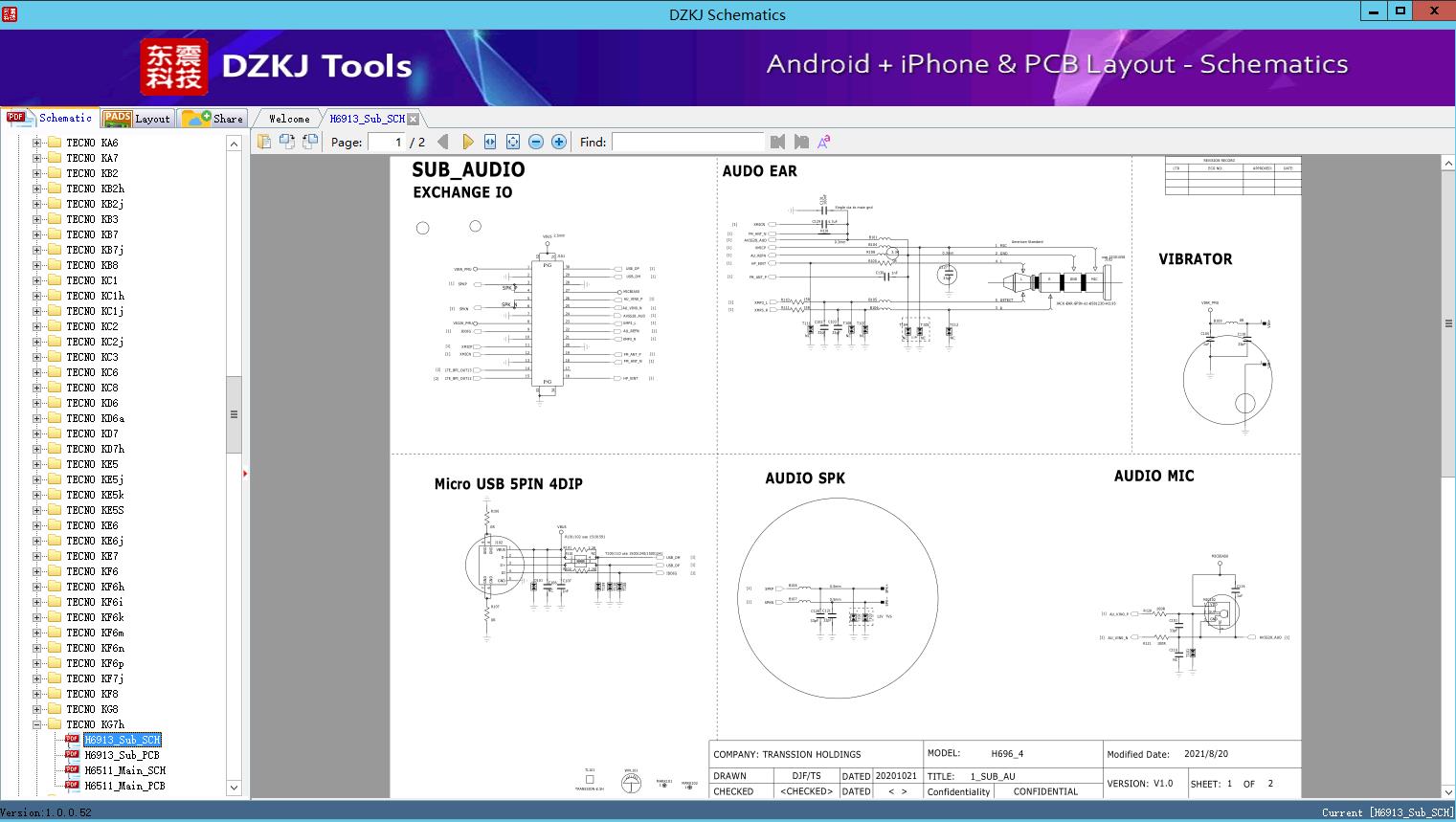The height and width of the screenshot is (822, 1456).
Task: Click the folder icon of TECNO KA6
Action: 55,143
